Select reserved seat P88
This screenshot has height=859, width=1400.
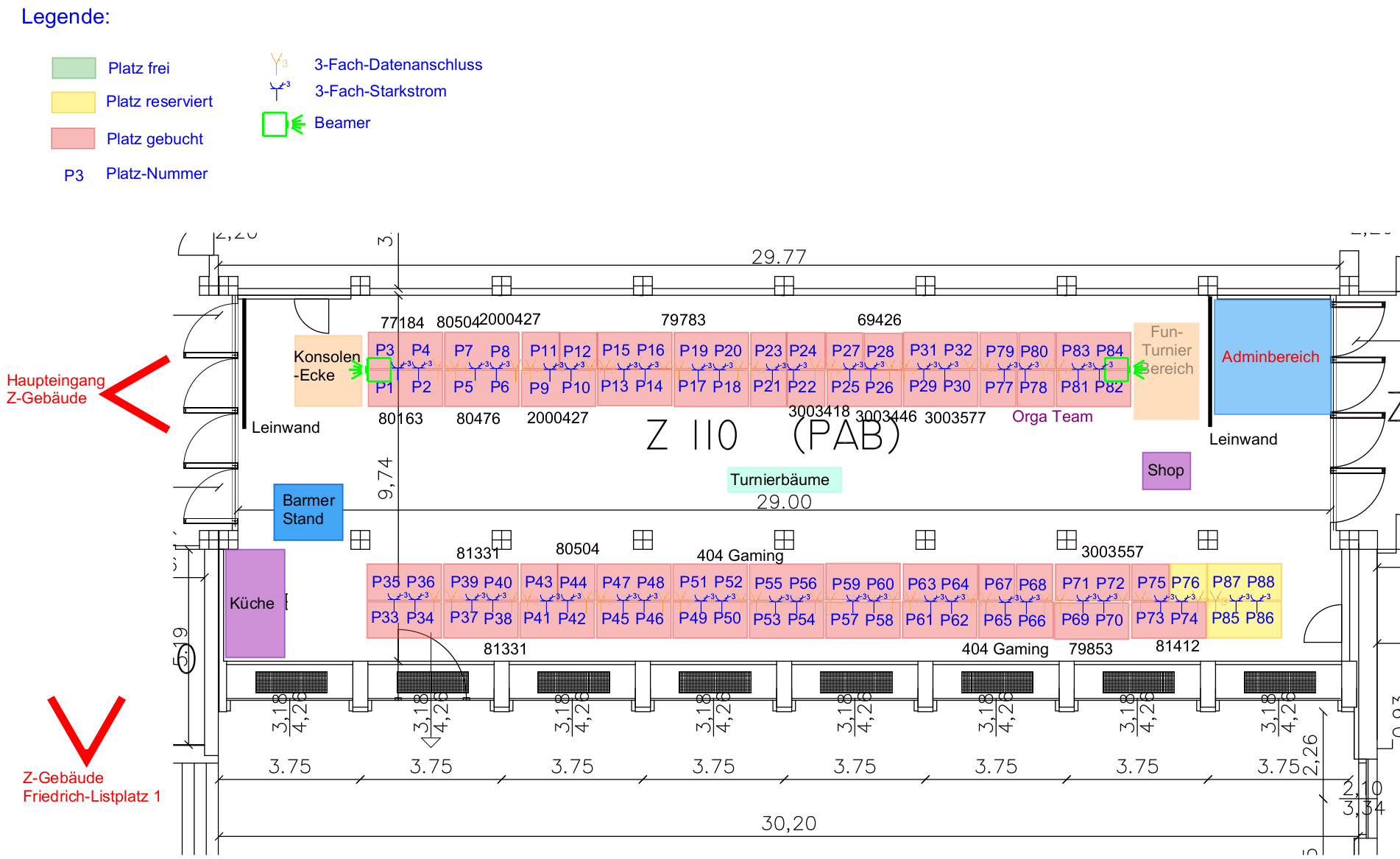[x=1261, y=581]
